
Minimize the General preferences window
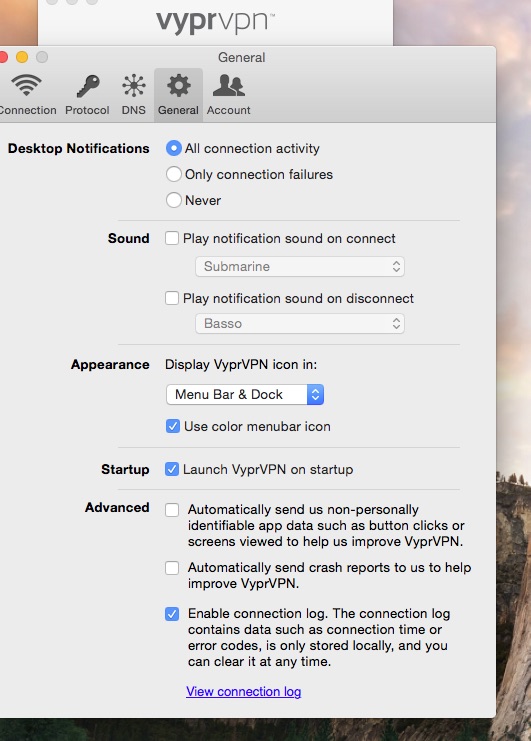click(x=22, y=57)
